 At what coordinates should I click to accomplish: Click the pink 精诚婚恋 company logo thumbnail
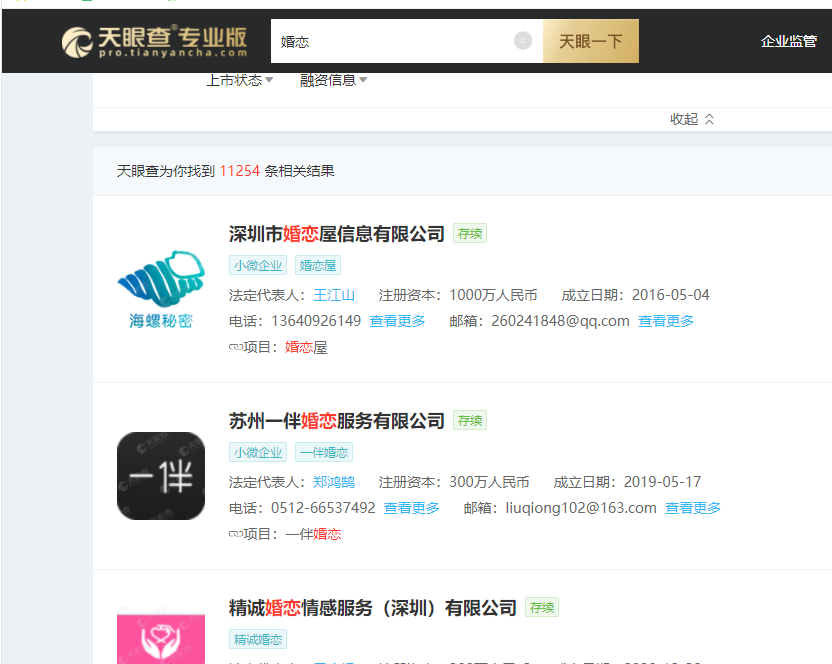tap(161, 637)
